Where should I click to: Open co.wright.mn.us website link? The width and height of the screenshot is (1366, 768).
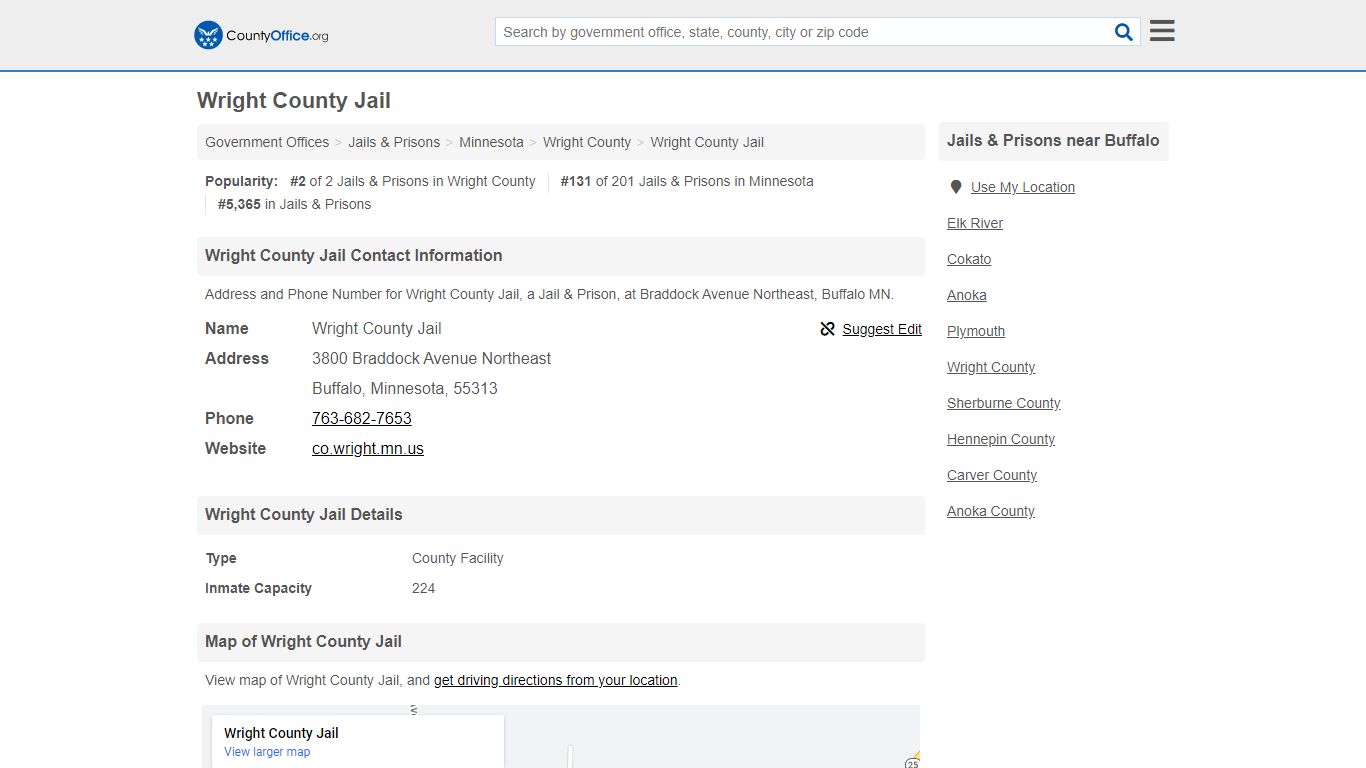tap(368, 448)
